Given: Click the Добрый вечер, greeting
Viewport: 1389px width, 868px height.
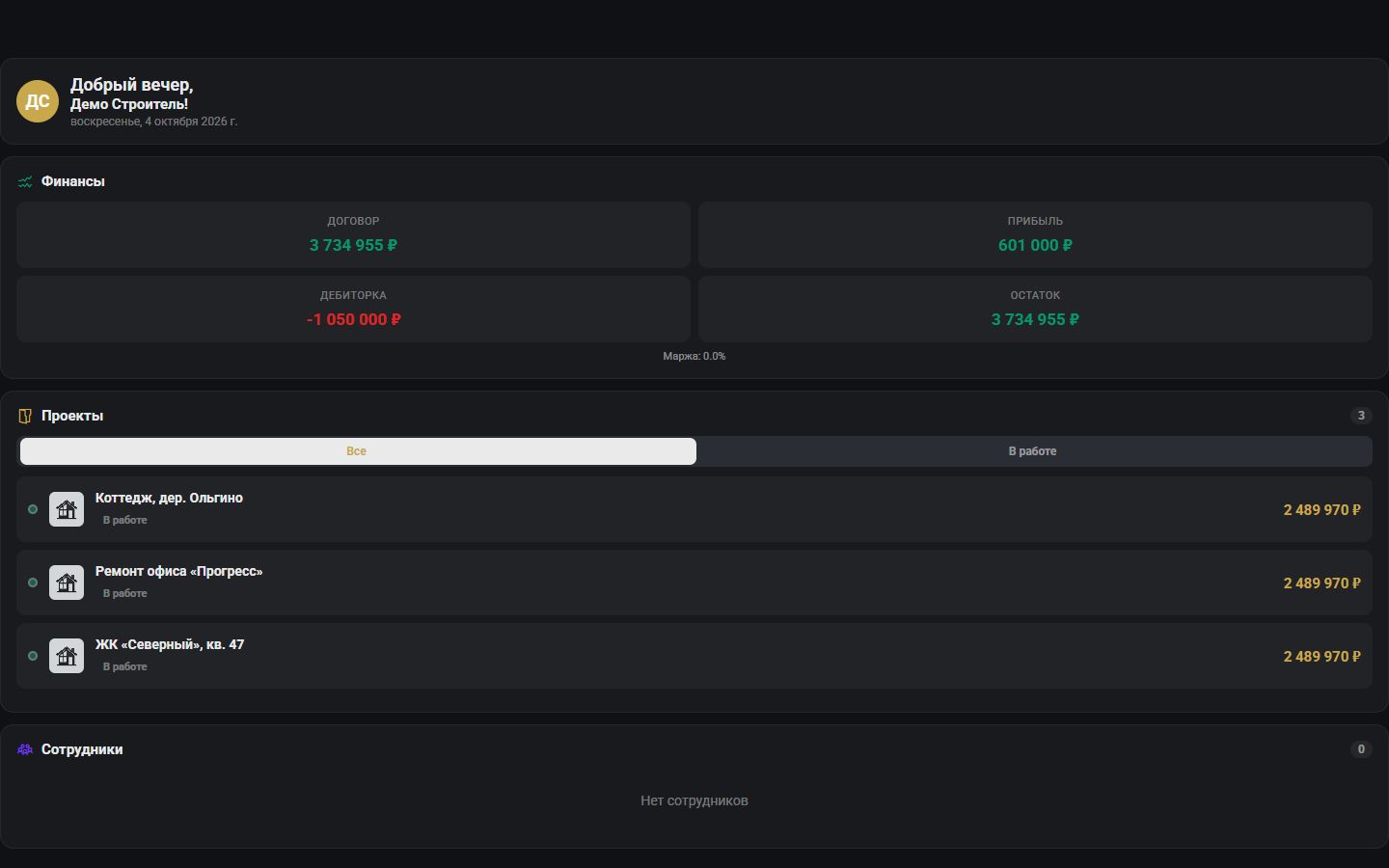Looking at the screenshot, I should tap(132, 85).
